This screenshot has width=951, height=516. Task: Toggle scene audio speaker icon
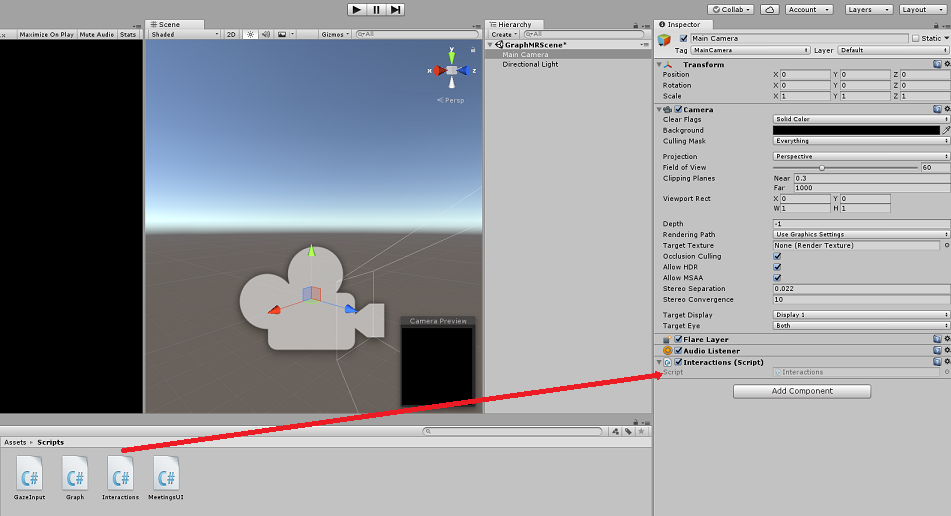point(266,35)
